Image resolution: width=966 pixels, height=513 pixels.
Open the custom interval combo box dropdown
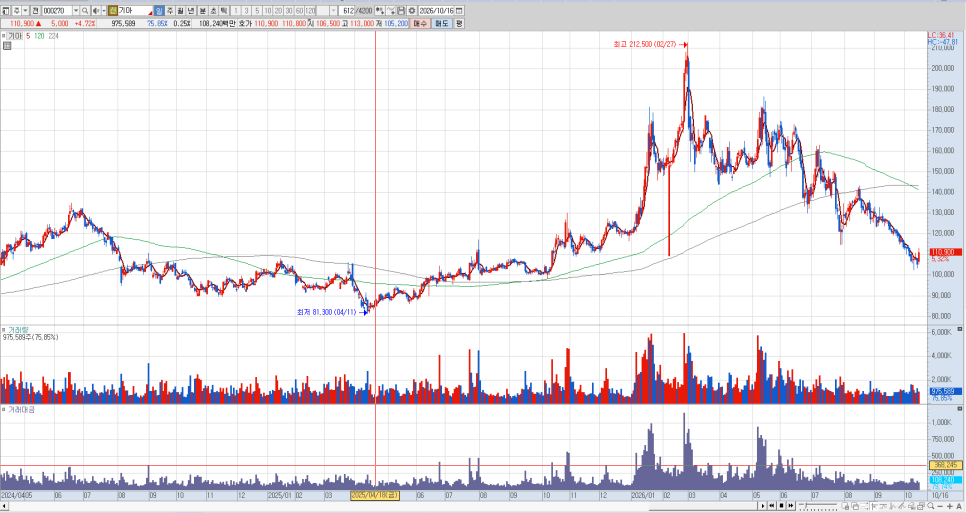[333, 10]
